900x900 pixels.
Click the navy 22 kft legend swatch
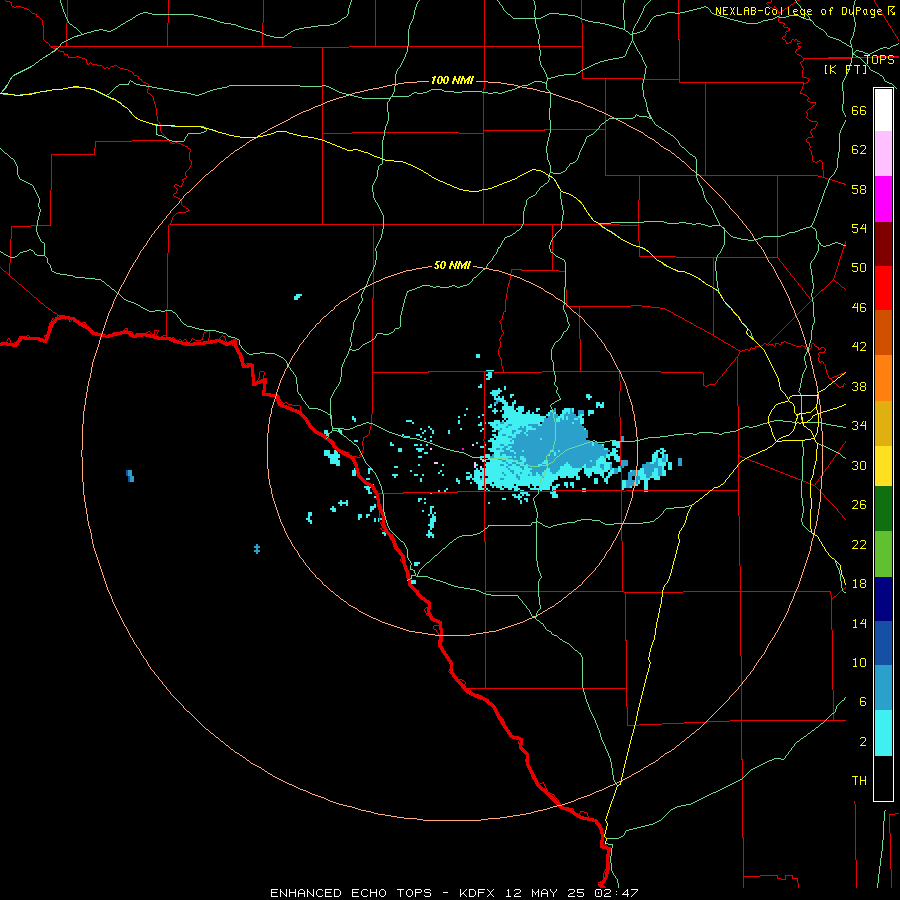tap(883, 599)
